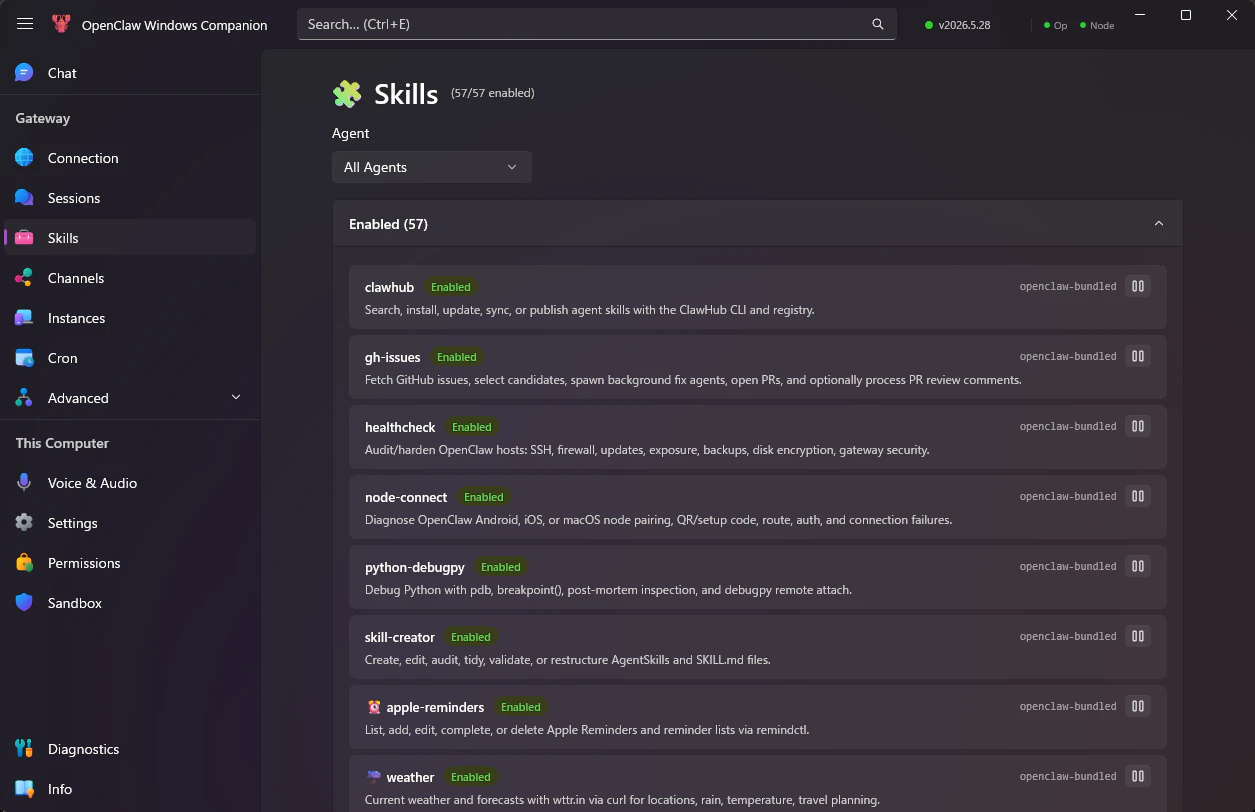Pause the apple-reminders skill
The width and height of the screenshot is (1255, 812).
(x=1137, y=706)
